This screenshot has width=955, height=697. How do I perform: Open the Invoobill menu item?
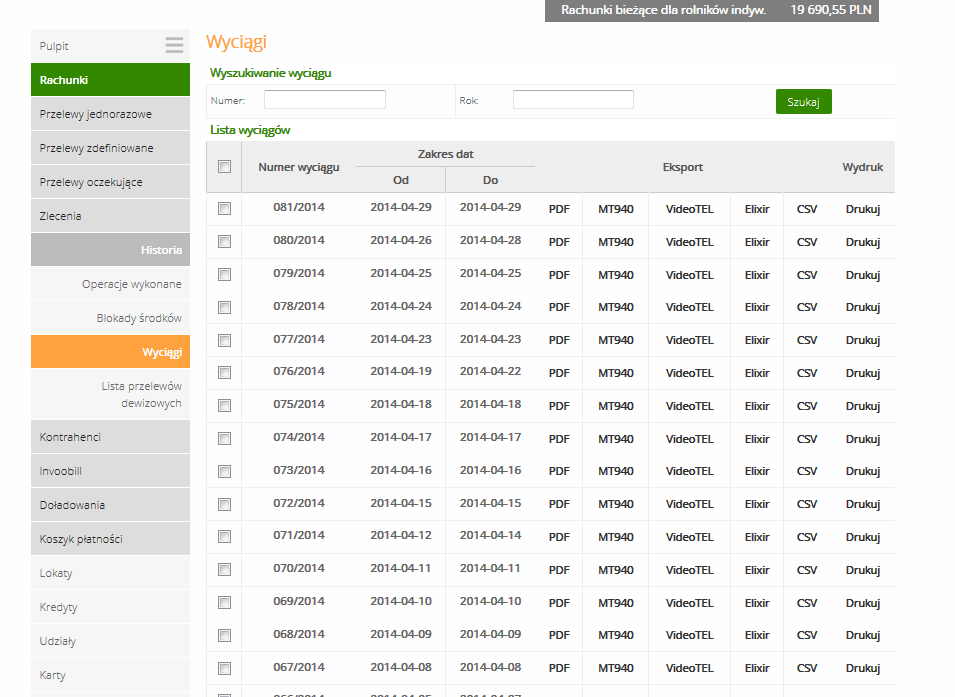pos(110,471)
